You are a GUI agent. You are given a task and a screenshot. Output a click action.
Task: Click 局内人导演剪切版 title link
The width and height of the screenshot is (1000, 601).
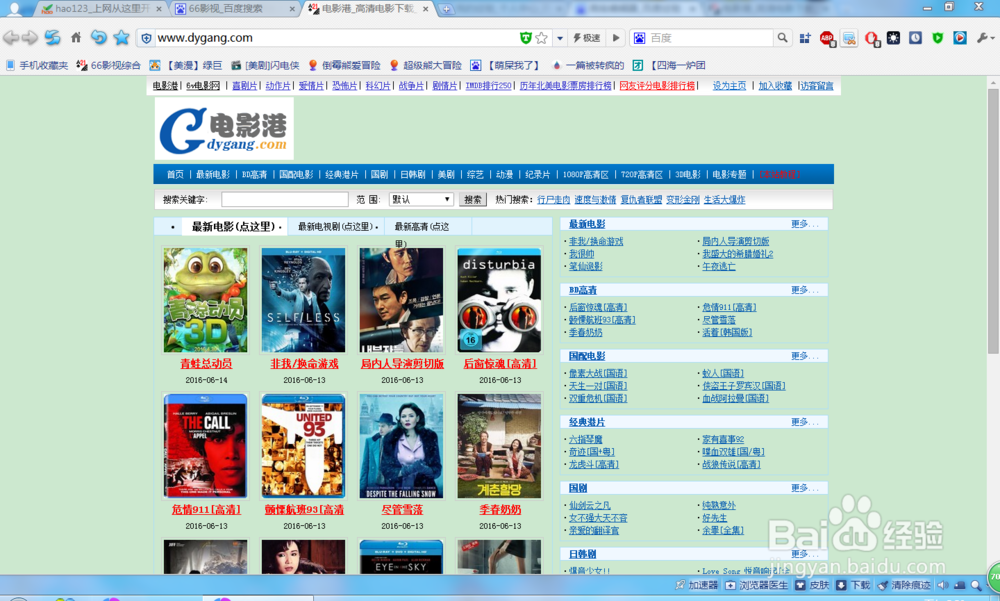402,364
